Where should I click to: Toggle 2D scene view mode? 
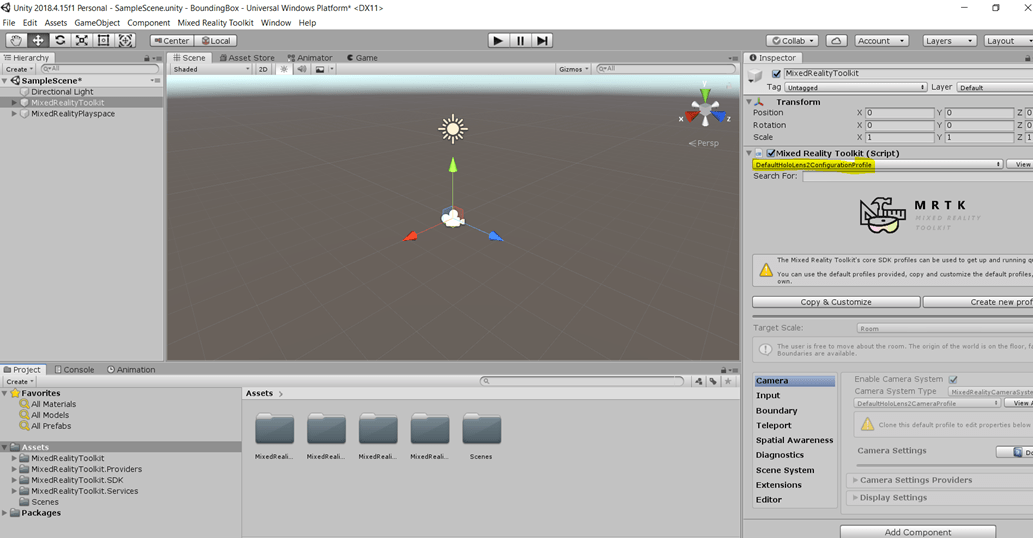[263, 70]
